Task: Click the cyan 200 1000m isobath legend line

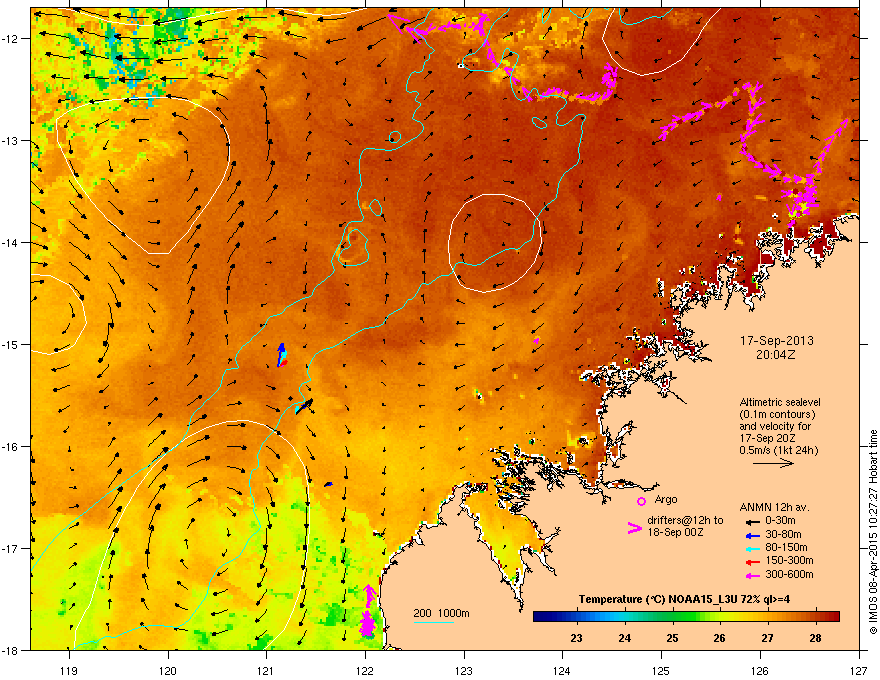Action: pyautogui.click(x=434, y=622)
